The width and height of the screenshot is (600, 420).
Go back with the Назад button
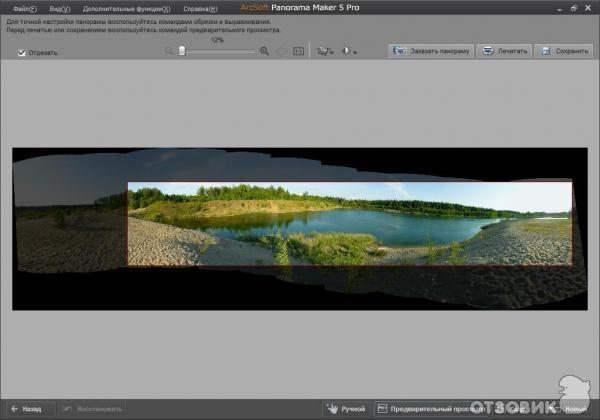point(26,408)
